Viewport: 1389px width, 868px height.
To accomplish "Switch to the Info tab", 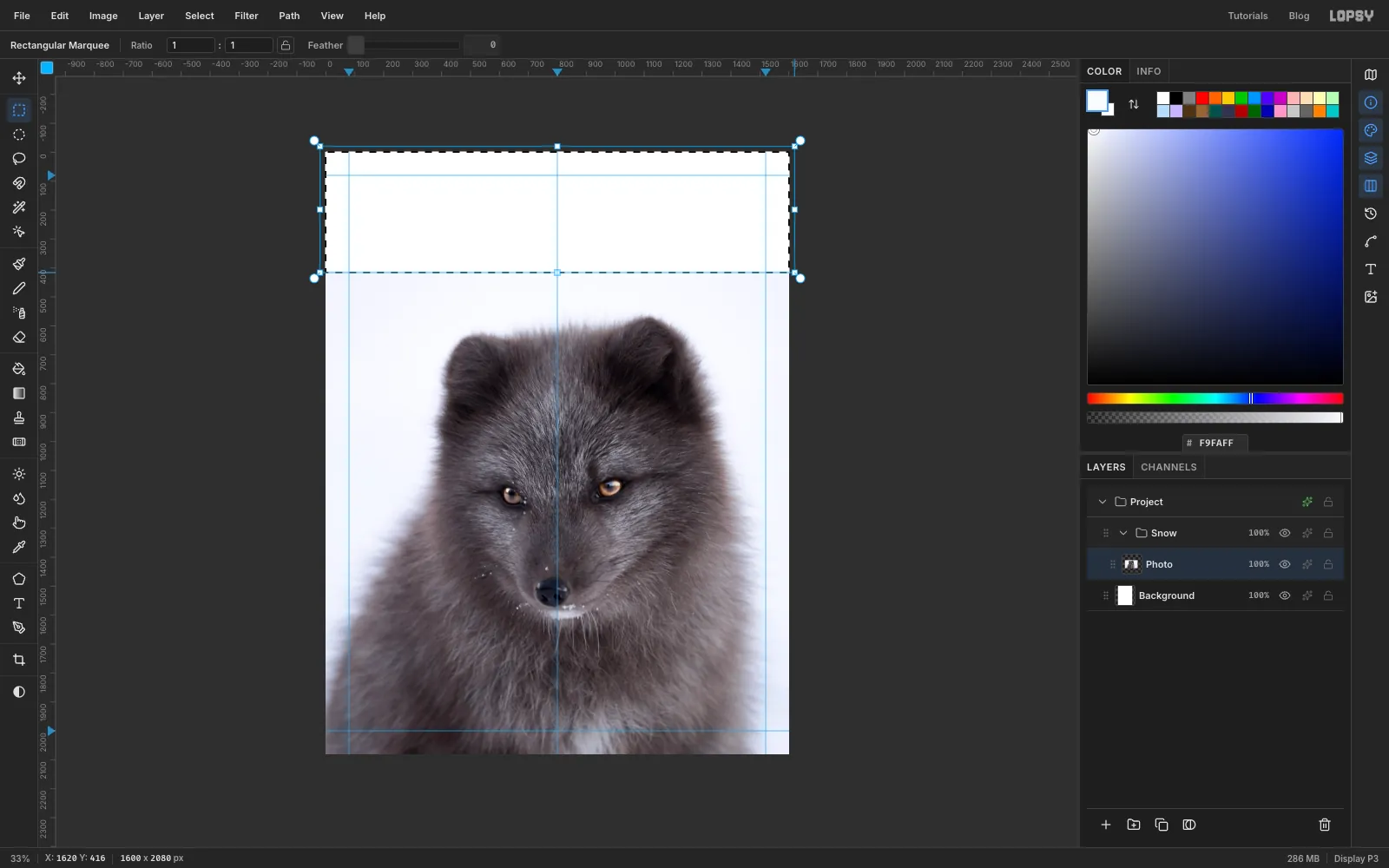I will point(1149,71).
